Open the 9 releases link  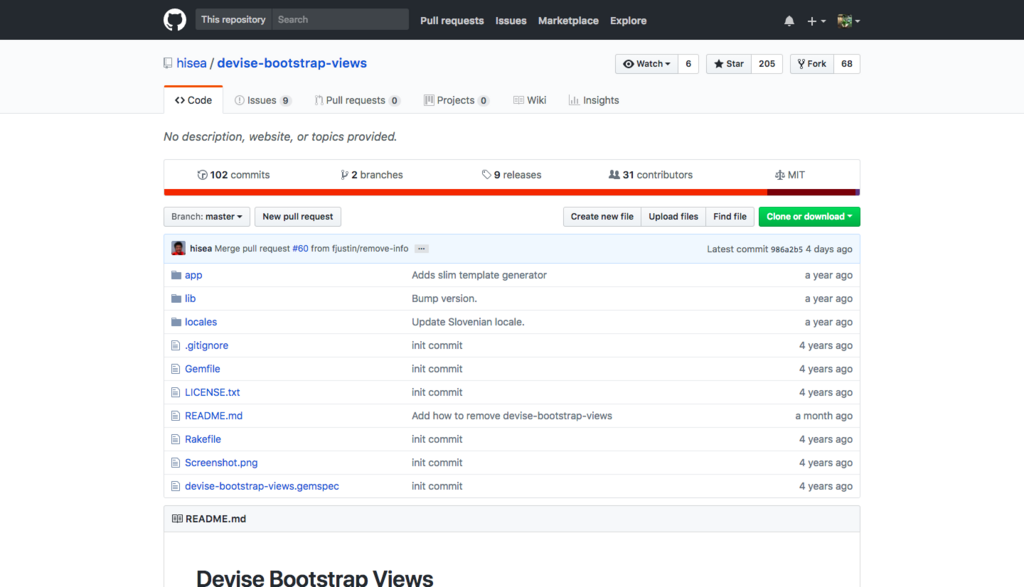pyautogui.click(x=511, y=175)
